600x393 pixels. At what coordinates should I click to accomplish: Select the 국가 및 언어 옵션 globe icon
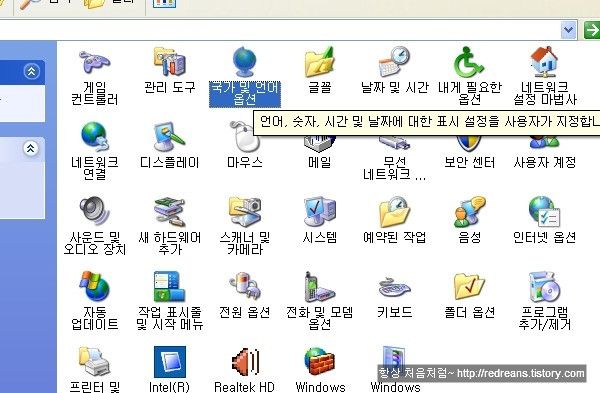tap(245, 62)
